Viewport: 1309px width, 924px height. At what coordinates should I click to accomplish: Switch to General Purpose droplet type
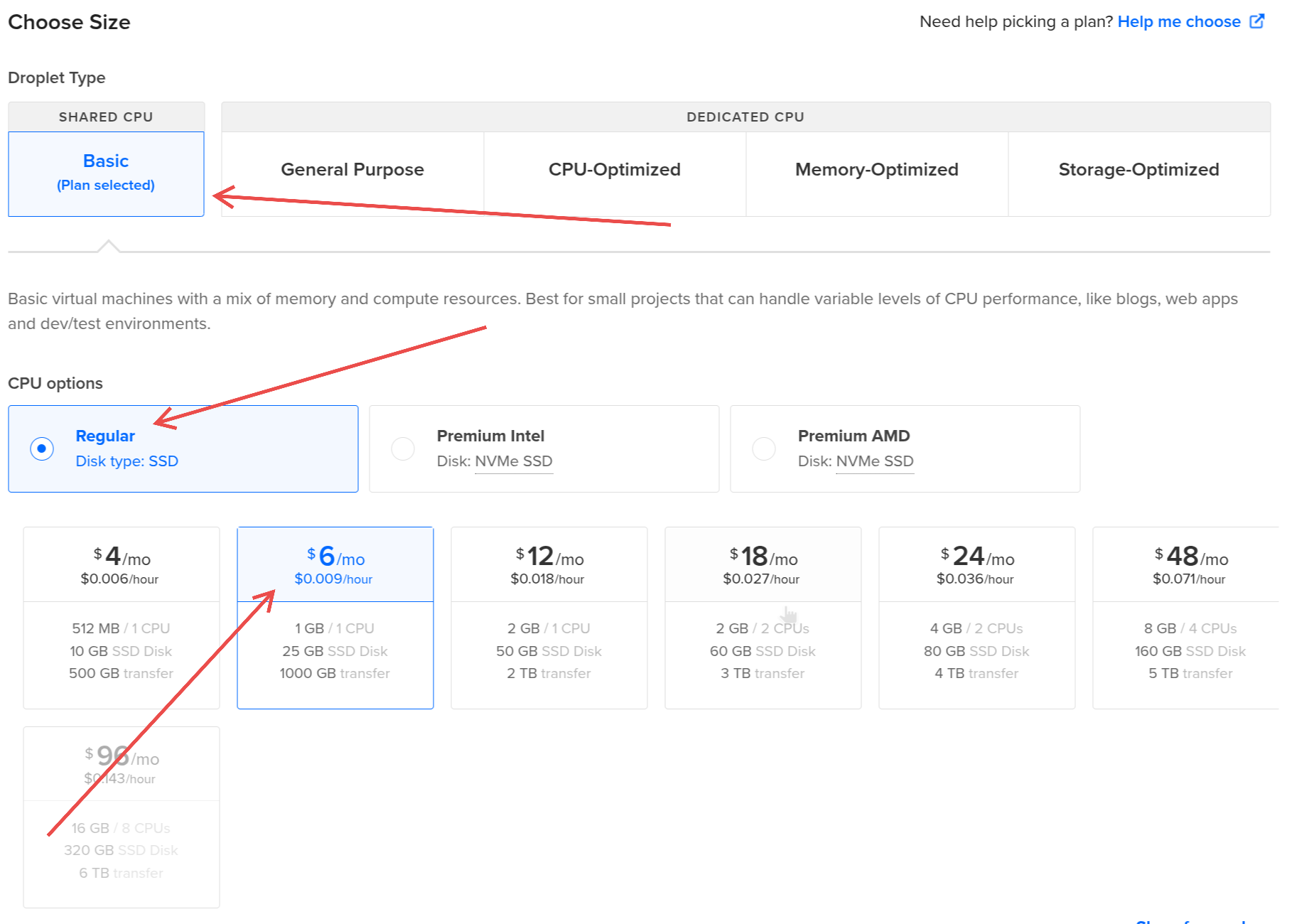[x=352, y=170]
